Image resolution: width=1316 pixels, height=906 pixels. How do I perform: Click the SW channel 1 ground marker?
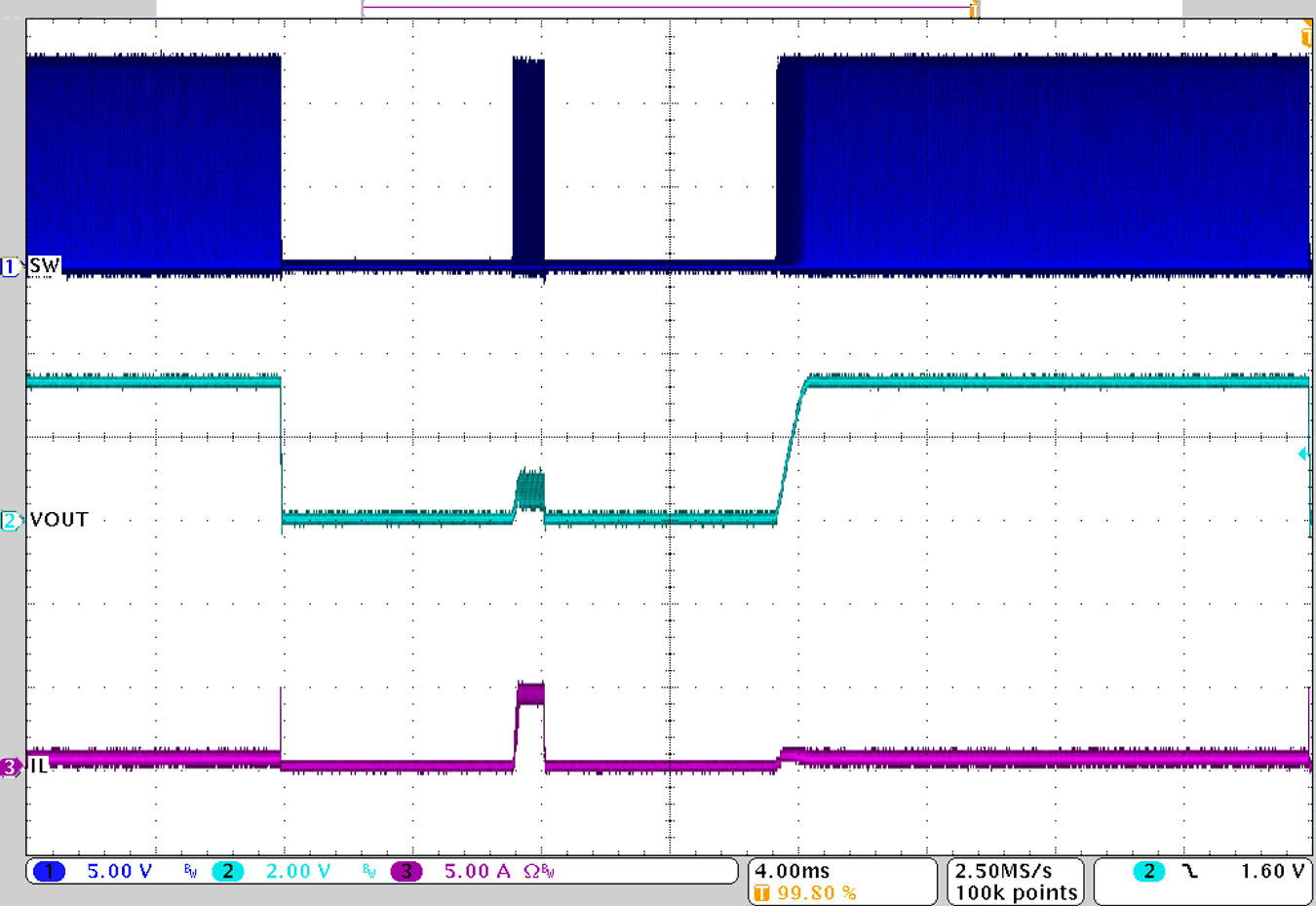(x=12, y=264)
